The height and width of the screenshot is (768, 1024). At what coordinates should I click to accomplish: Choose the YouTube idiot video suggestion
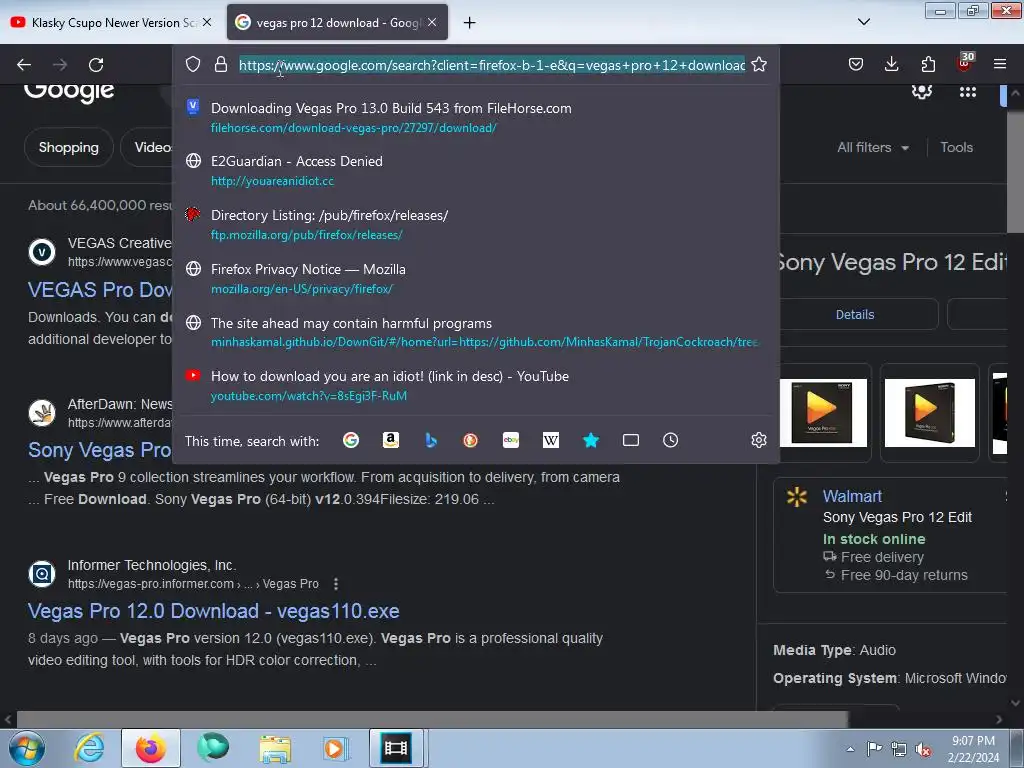click(476, 386)
